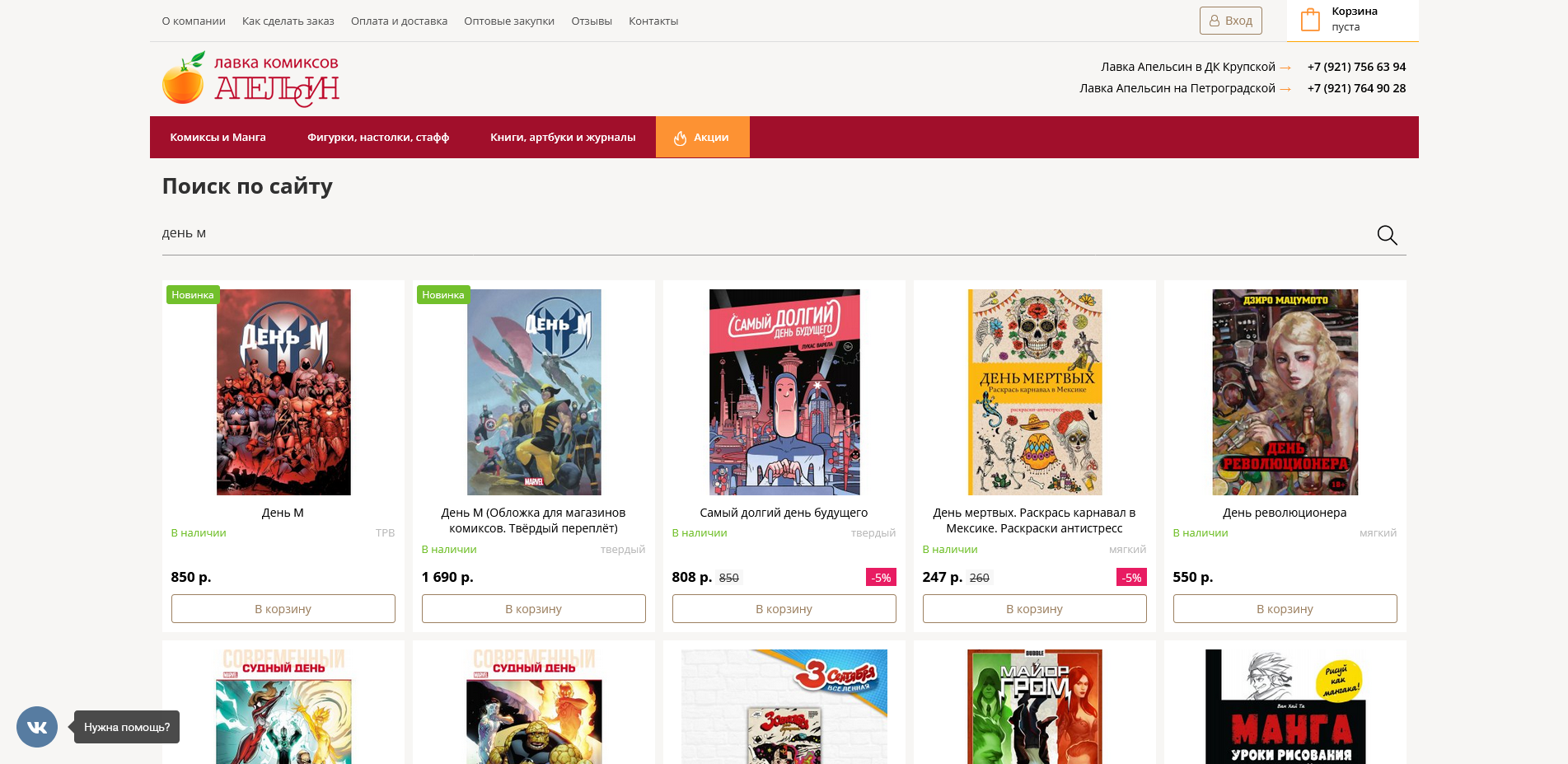Click arrow next to Лавка на Петроградской

click(x=1285, y=89)
